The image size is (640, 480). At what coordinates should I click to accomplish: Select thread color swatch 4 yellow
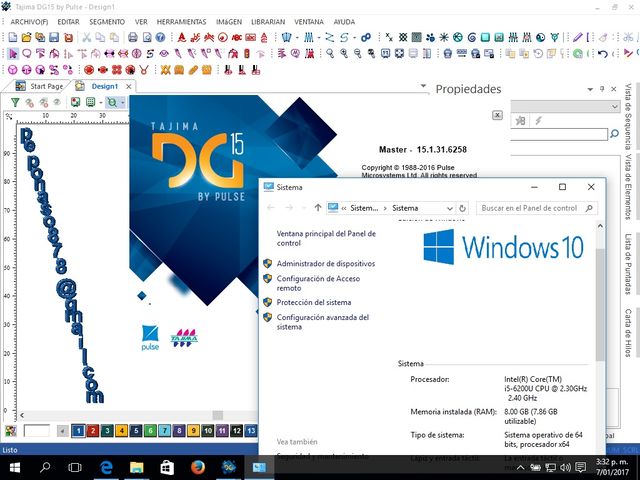[121, 431]
